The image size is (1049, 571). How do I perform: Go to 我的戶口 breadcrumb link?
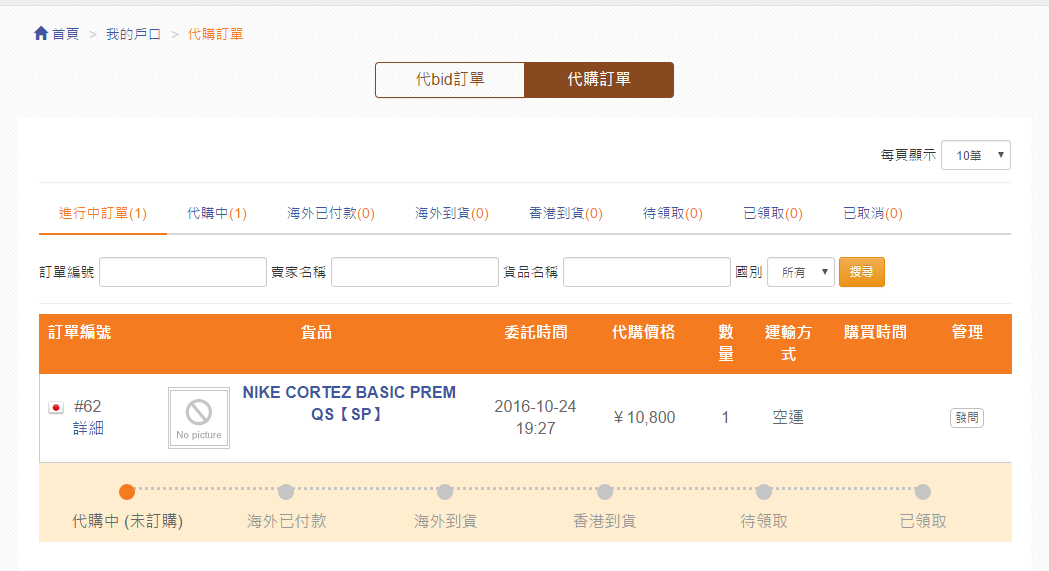pos(133,34)
